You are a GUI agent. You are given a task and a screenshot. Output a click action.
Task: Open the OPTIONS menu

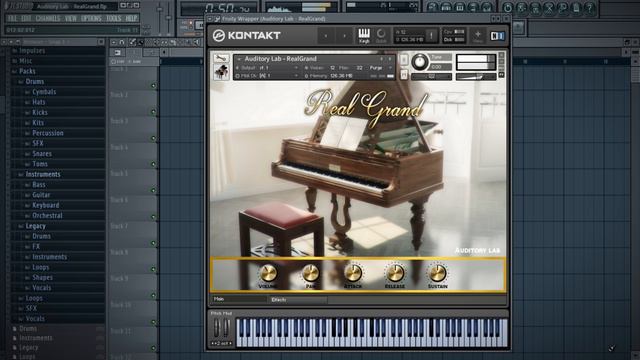pos(91,19)
